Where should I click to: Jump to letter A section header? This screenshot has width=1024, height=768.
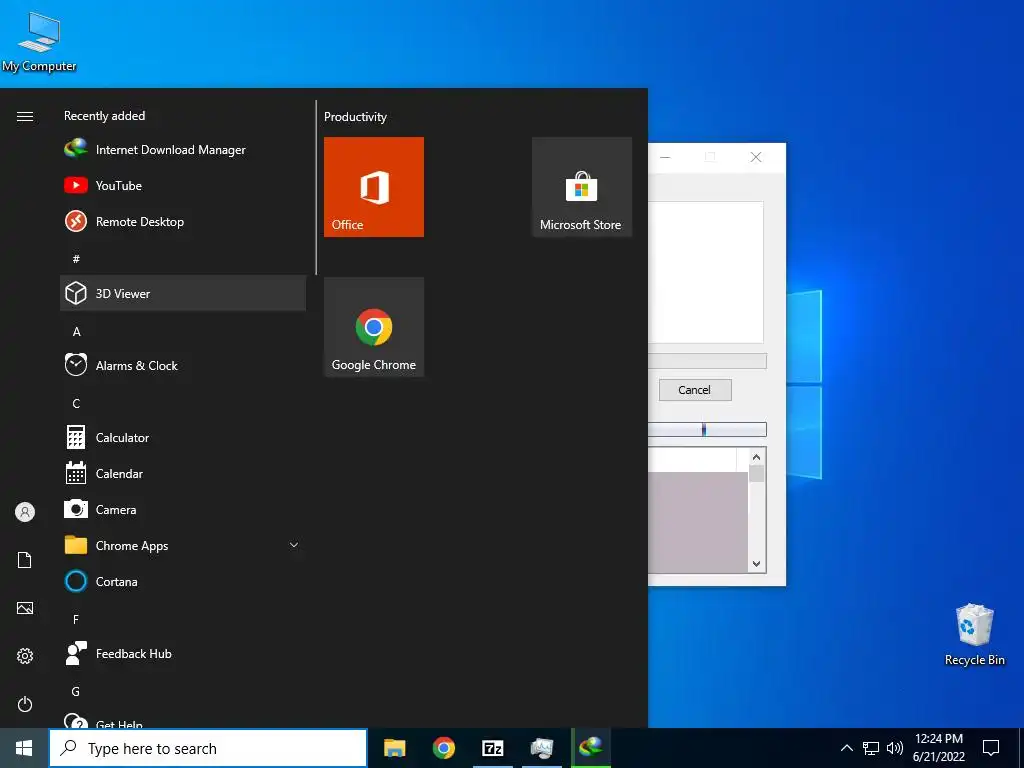76,332
